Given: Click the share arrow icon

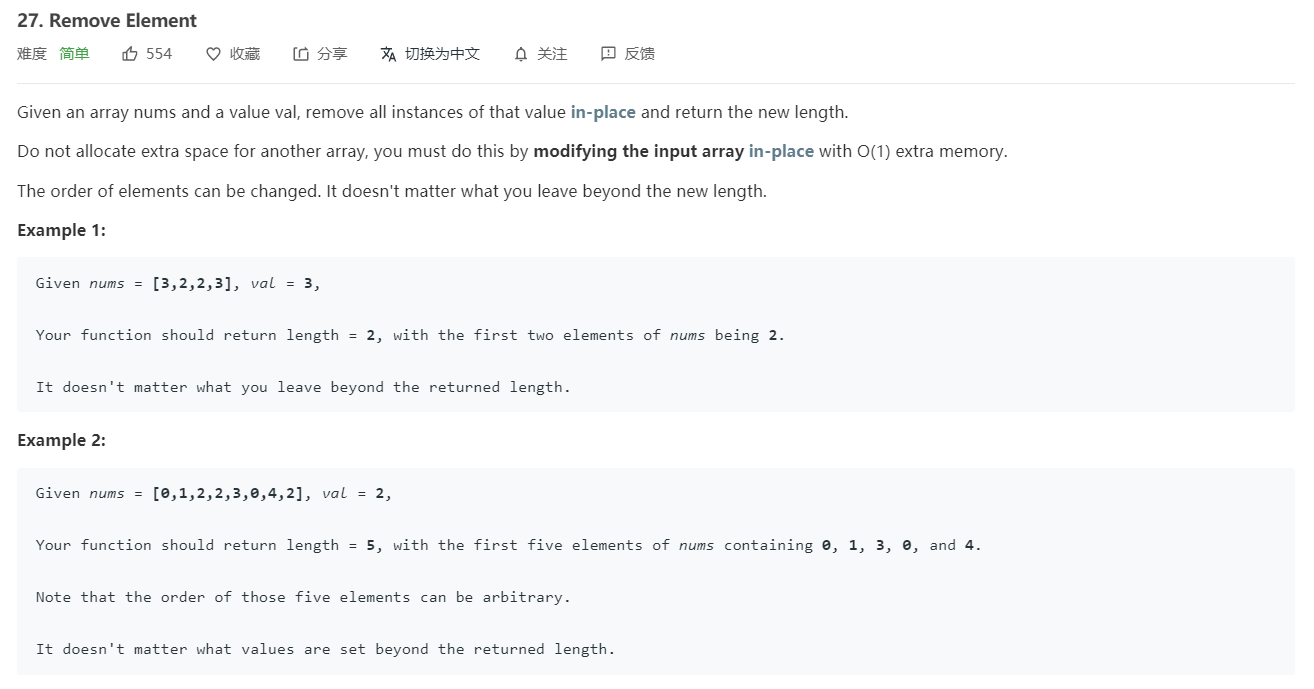Looking at the screenshot, I should point(301,54).
